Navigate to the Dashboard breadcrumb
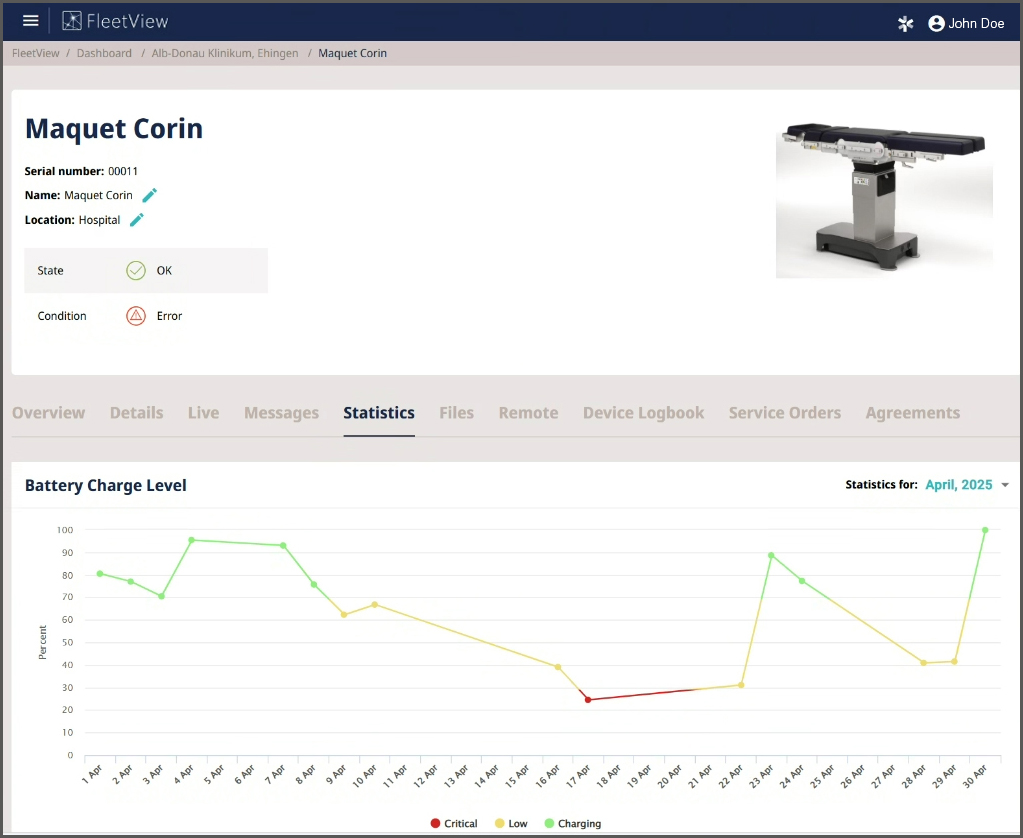 pos(104,54)
